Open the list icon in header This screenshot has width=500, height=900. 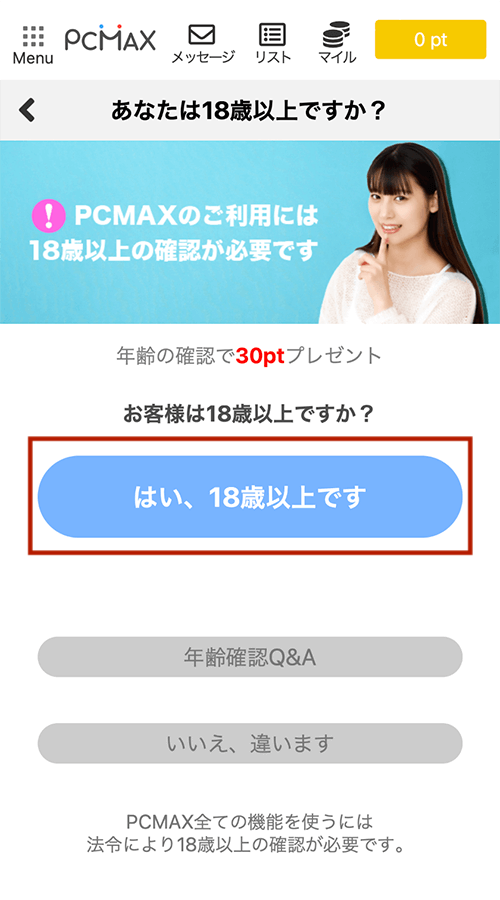[x=273, y=34]
